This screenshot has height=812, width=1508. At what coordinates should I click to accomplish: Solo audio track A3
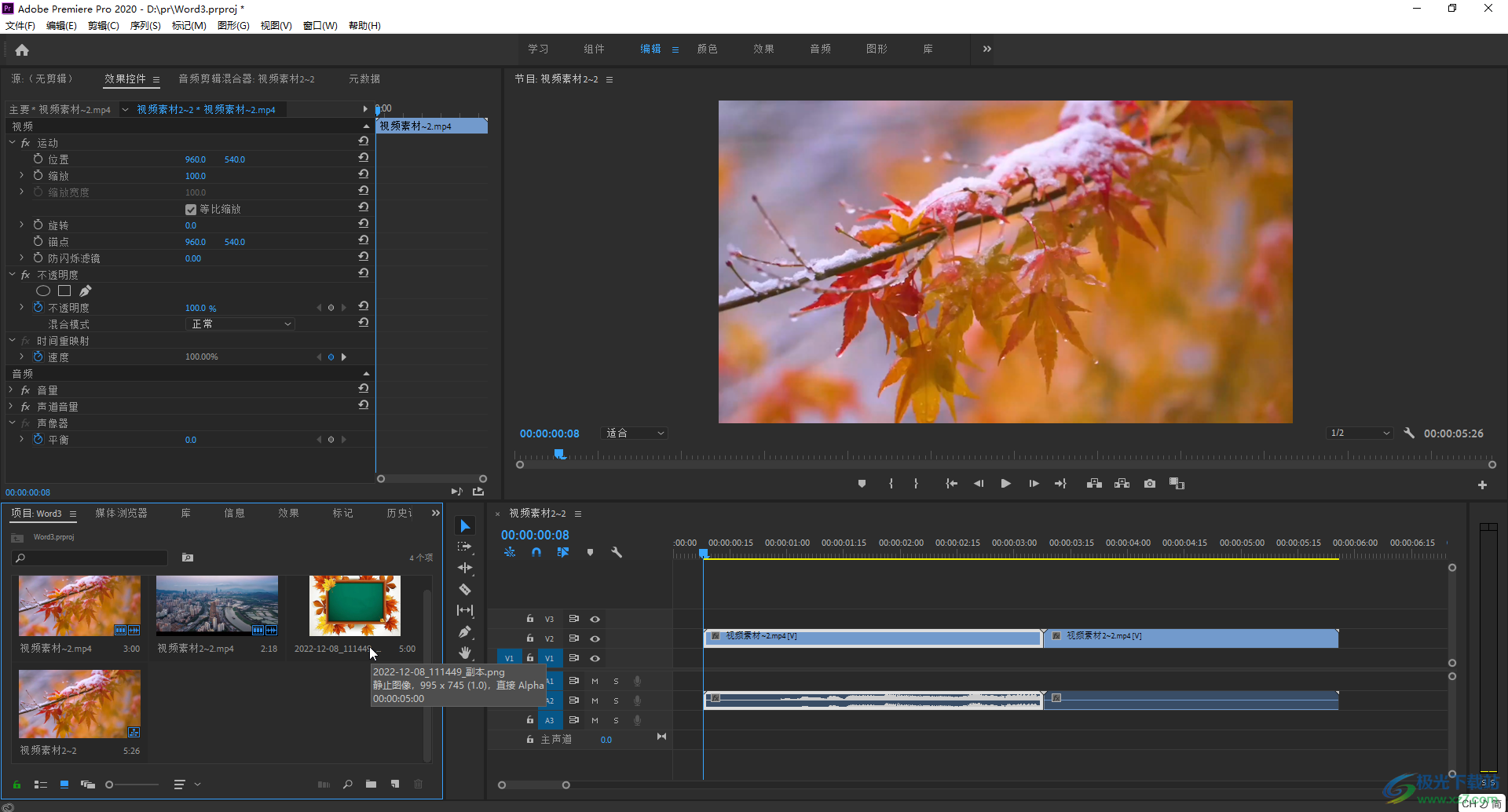[616, 720]
